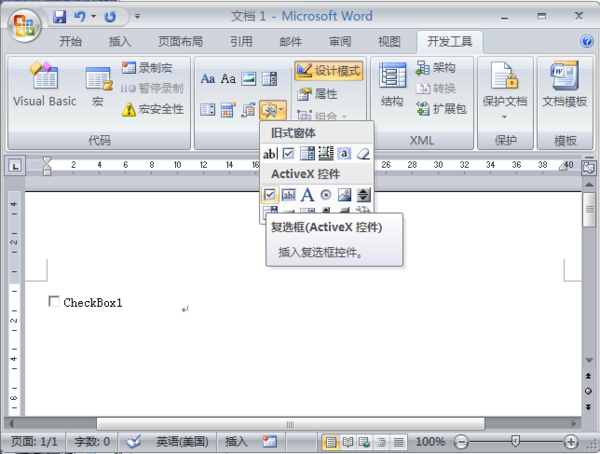
Task: Select the 开发工具 tab
Action: click(x=450, y=41)
